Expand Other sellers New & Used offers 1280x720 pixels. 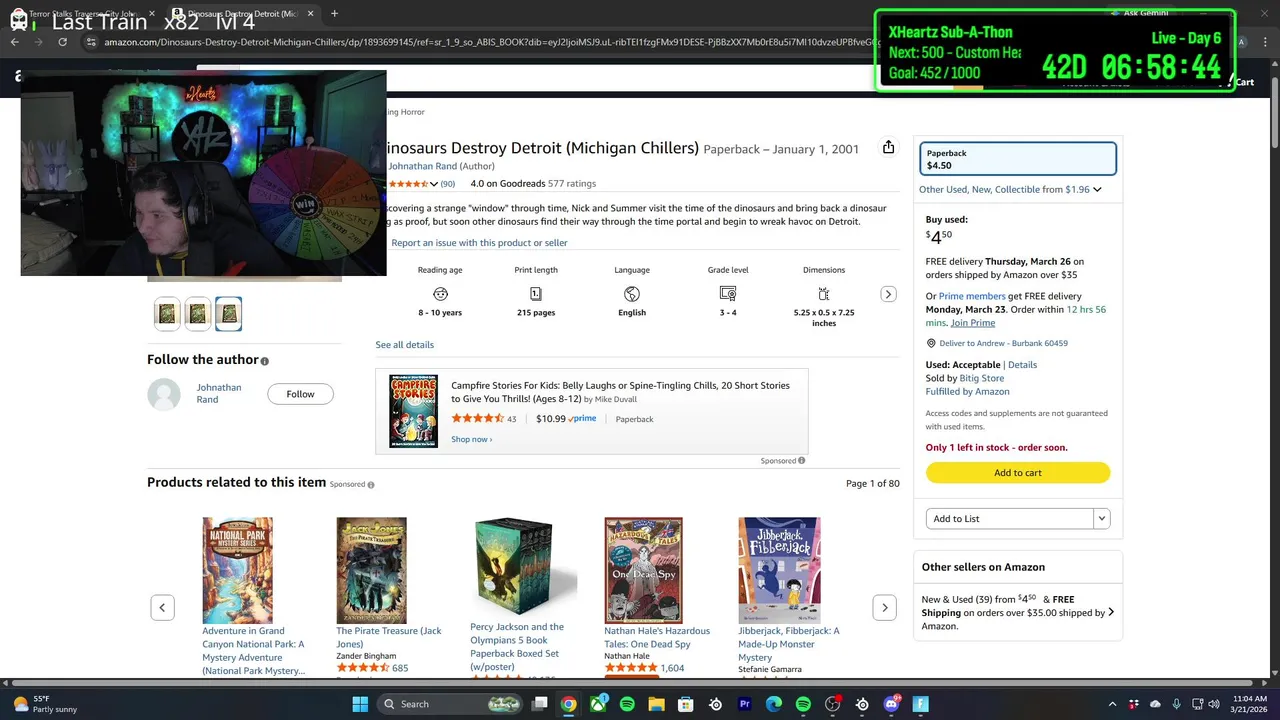pyautogui.click(x=1111, y=612)
